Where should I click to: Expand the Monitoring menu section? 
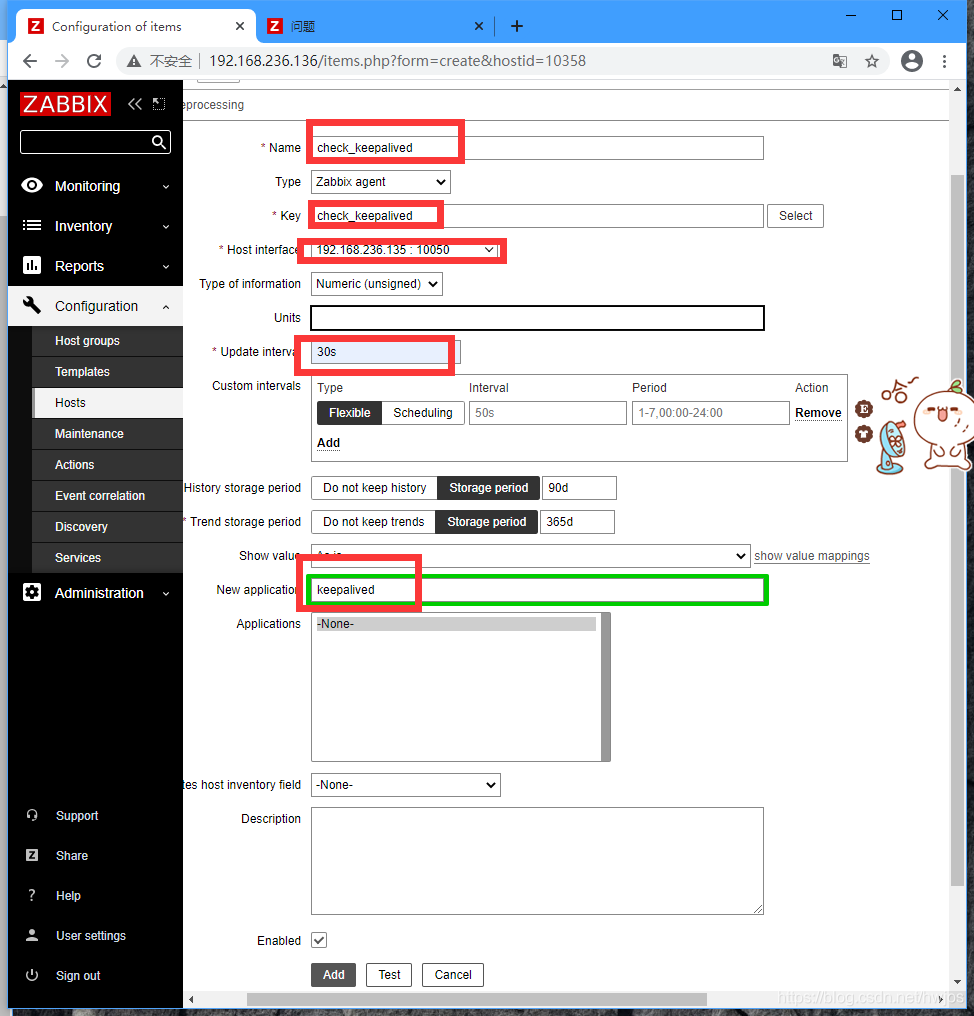[x=95, y=186]
